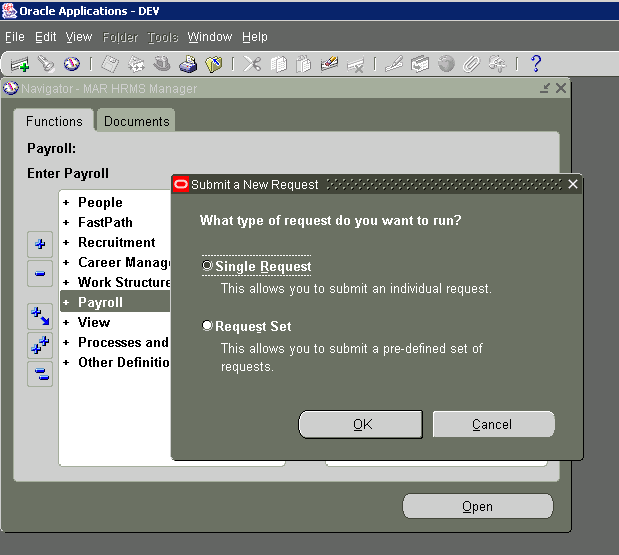The image size is (619, 555).
Task: Expand the Career Management tree node
Action: coord(66,262)
